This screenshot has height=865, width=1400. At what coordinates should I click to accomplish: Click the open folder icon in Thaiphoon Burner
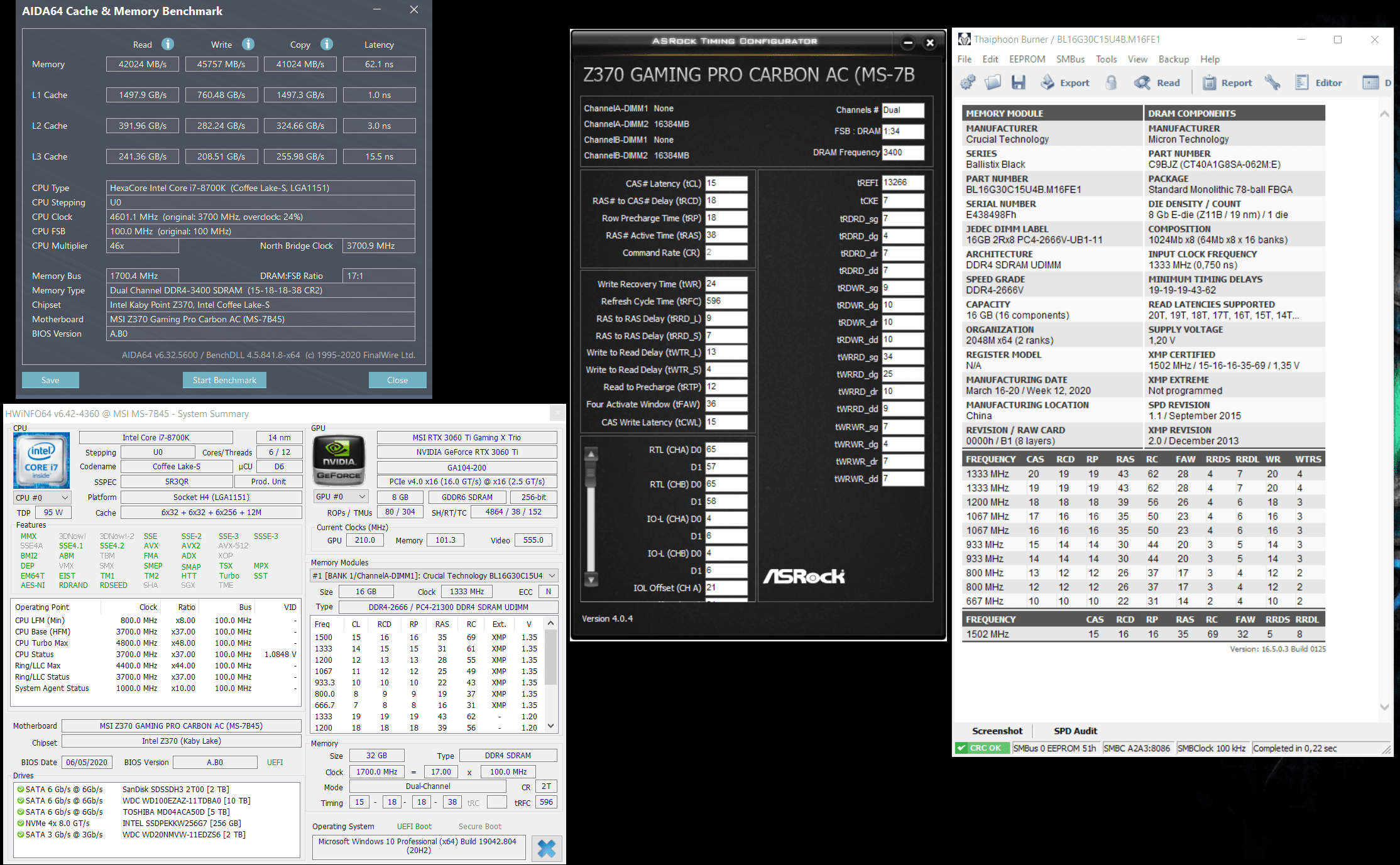click(993, 82)
